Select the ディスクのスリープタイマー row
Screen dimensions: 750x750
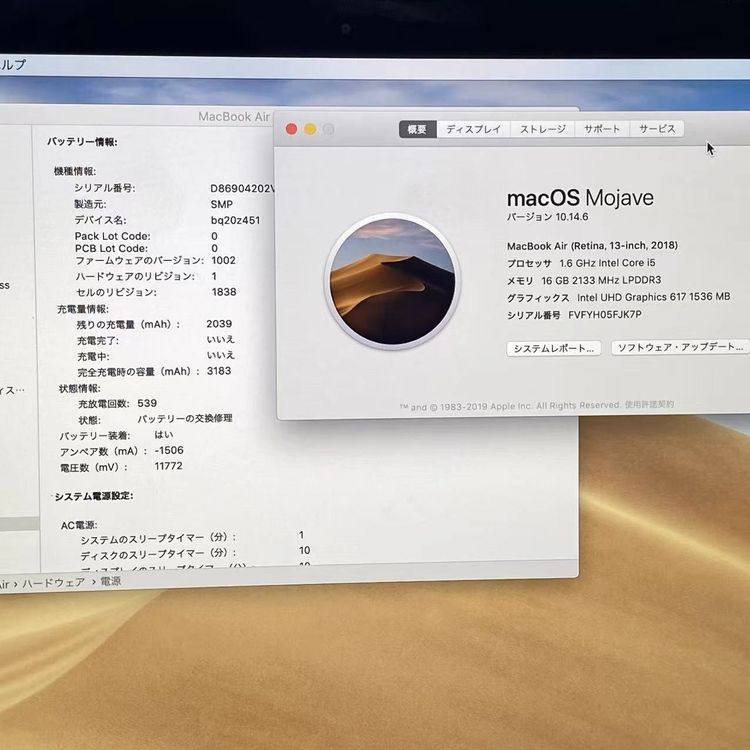click(x=195, y=553)
